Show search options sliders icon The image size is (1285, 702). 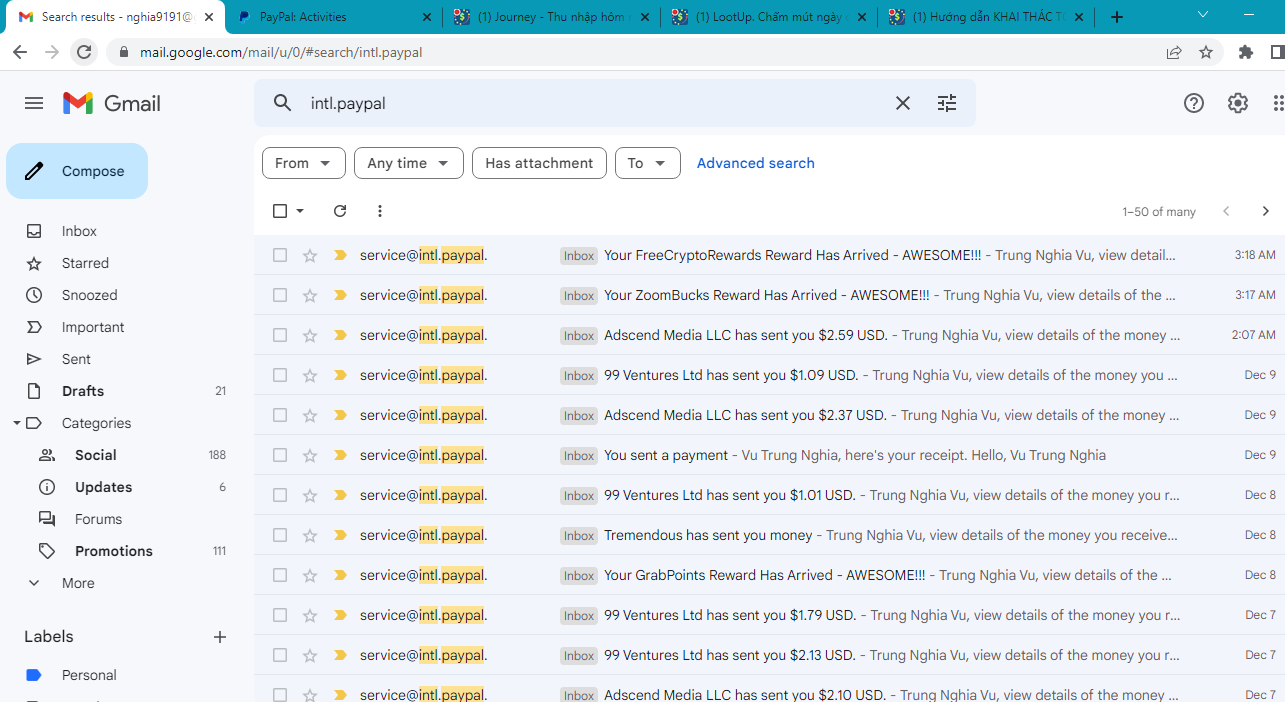click(946, 103)
